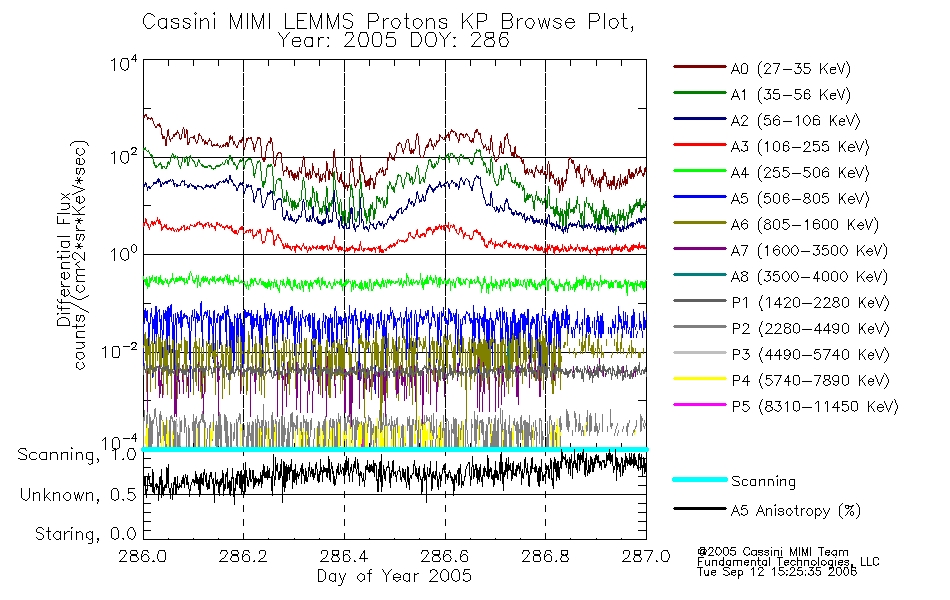The image size is (950, 600).
Task: Click the P1 (1420-2280 KeV) legend label
Action: (811, 302)
